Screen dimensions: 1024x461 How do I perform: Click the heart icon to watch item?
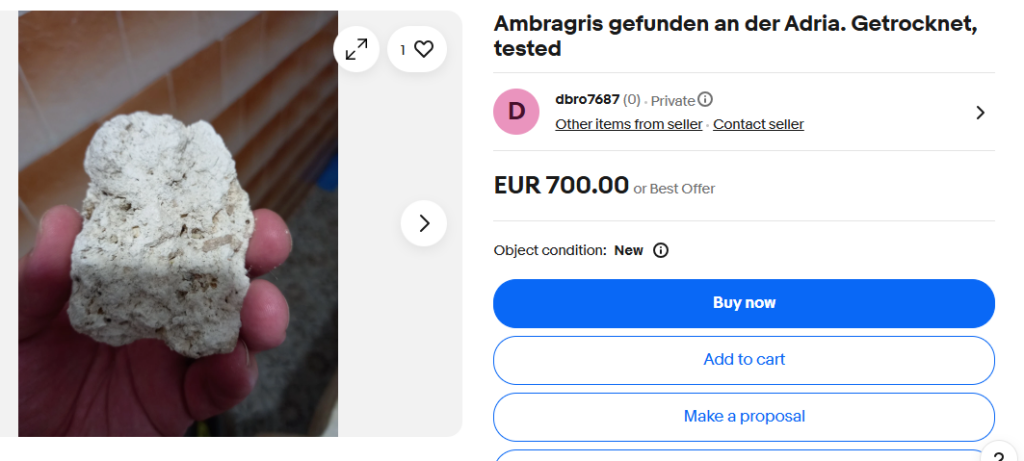click(x=423, y=49)
